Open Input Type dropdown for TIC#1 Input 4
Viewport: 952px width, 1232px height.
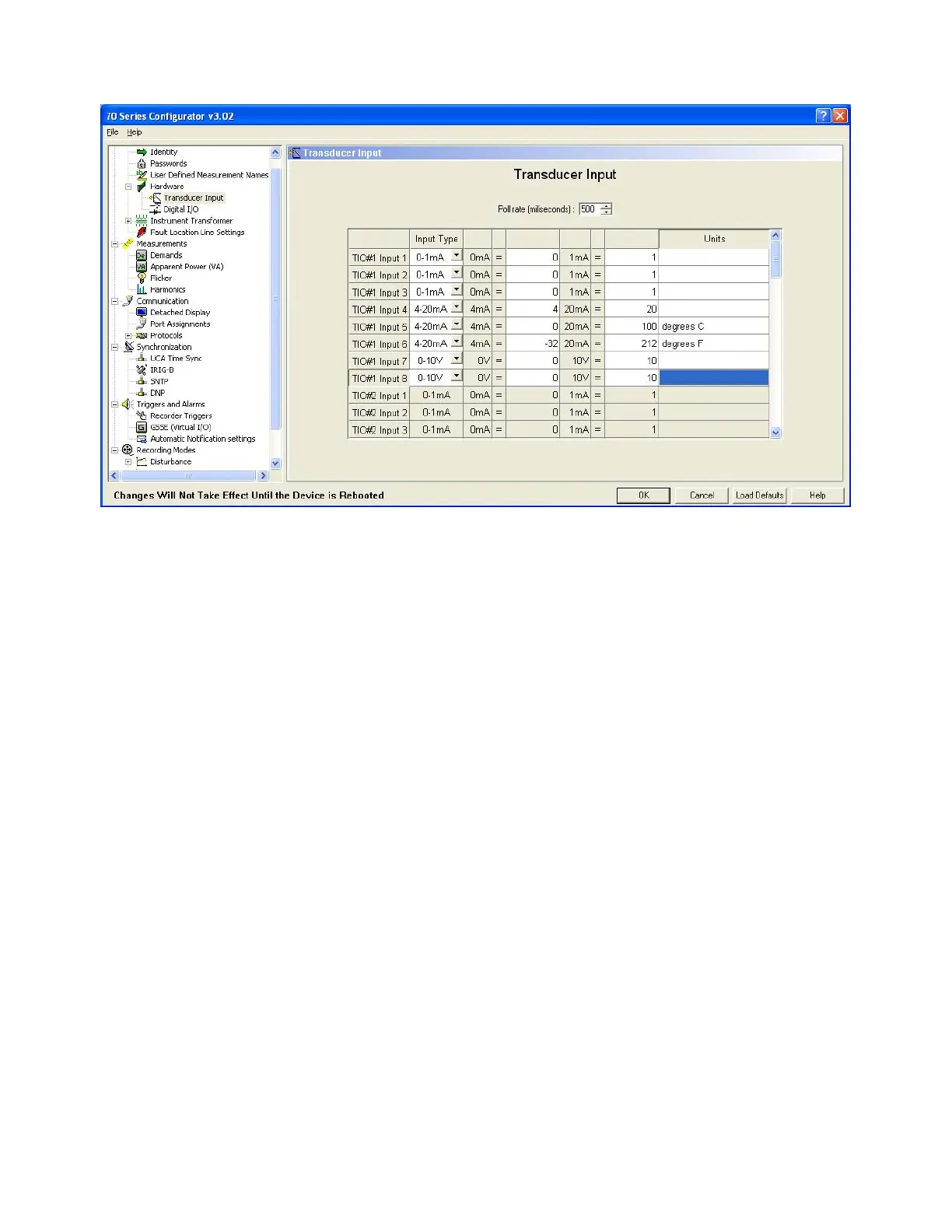pos(457,307)
